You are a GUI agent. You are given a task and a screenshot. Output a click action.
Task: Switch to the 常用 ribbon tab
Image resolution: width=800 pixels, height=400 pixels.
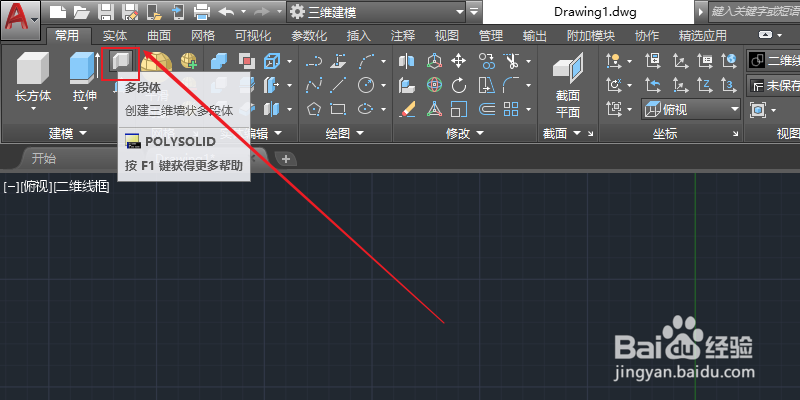[67, 35]
